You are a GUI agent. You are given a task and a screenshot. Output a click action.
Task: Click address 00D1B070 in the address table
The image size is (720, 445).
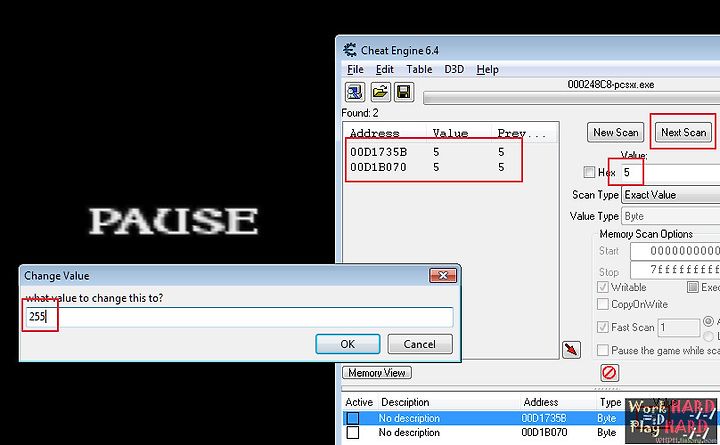(x=544, y=433)
